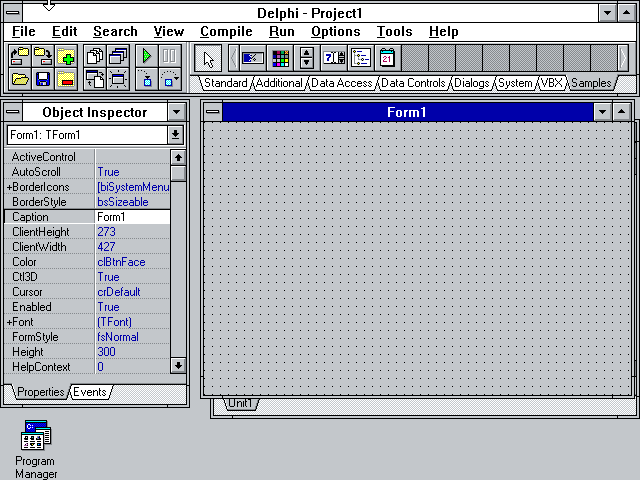Open the Form1: TForm1 object selector dropdown

176,134
